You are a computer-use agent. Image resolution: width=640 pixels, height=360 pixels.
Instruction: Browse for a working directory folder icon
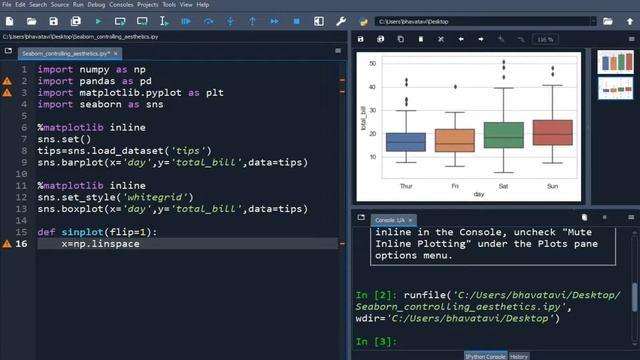click(608, 21)
